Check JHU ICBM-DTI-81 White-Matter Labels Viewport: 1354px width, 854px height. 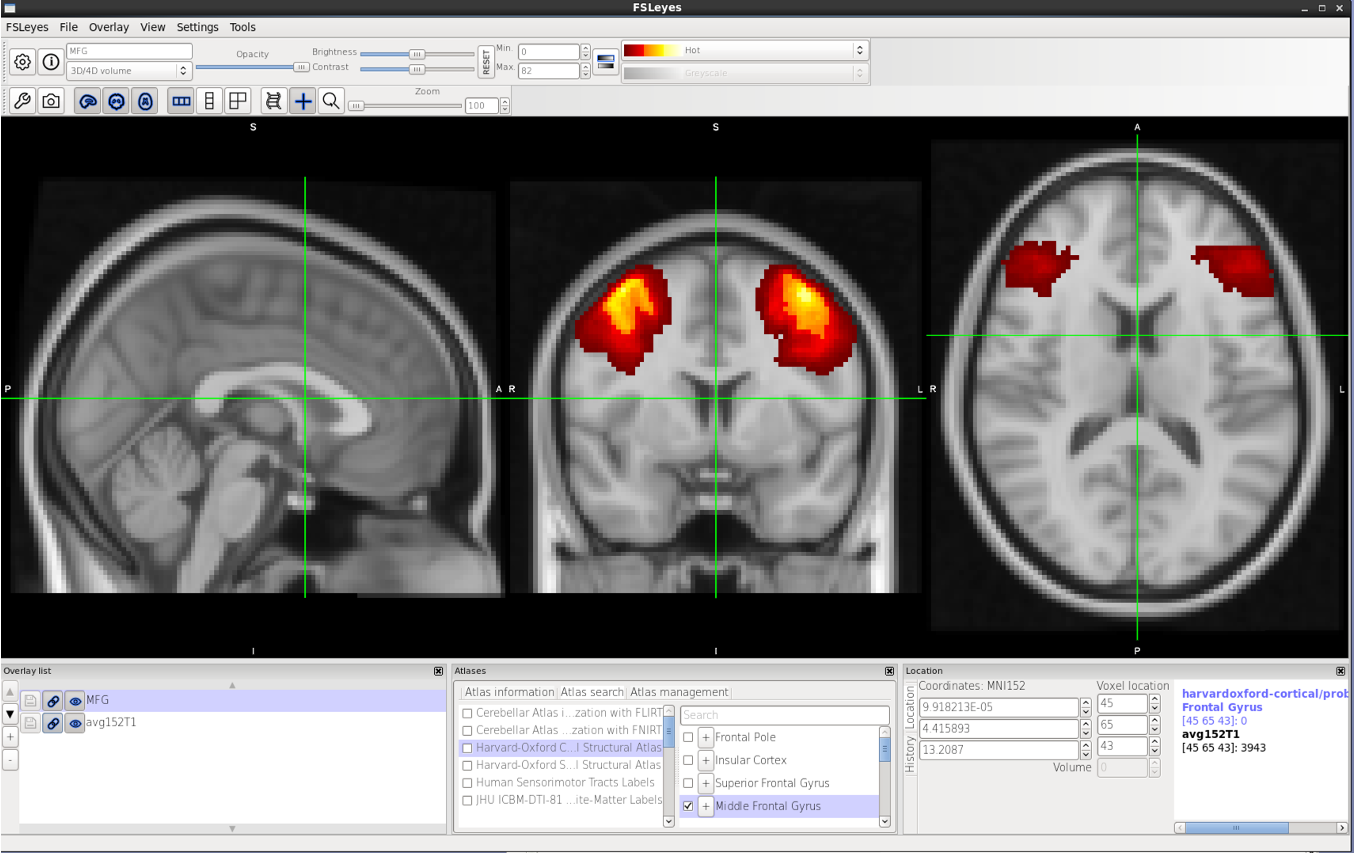(467, 800)
